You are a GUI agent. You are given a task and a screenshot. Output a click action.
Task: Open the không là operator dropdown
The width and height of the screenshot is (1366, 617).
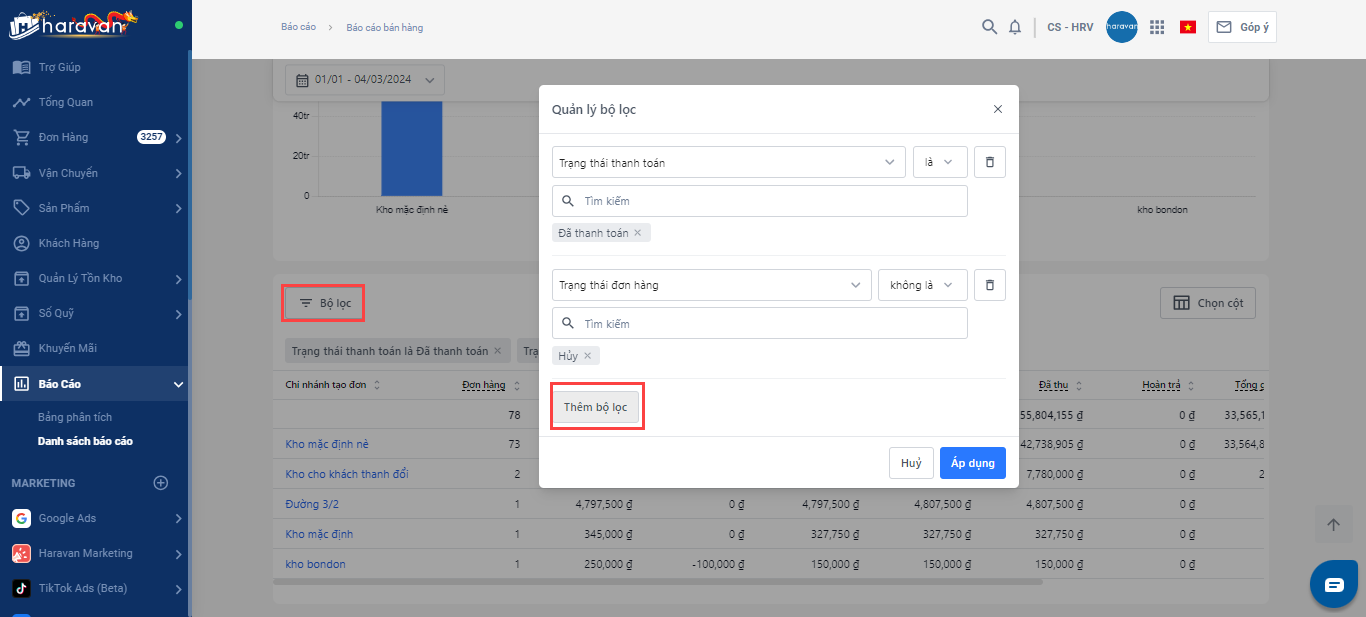(x=922, y=285)
